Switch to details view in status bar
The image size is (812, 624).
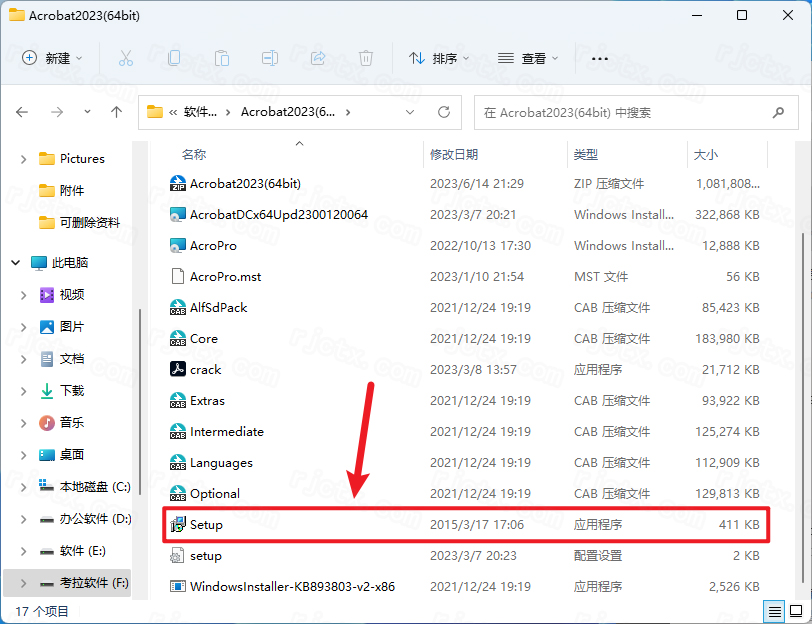point(775,612)
